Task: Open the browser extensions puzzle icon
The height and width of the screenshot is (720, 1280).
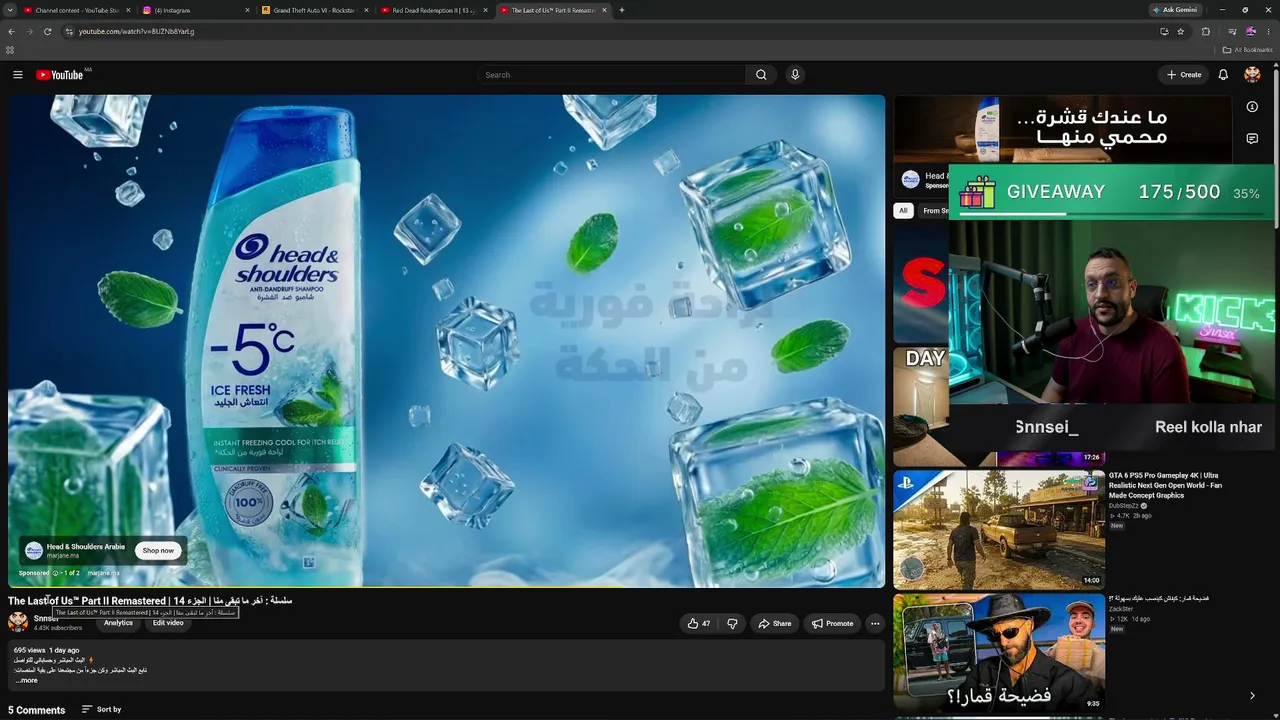Action: [x=1205, y=31]
